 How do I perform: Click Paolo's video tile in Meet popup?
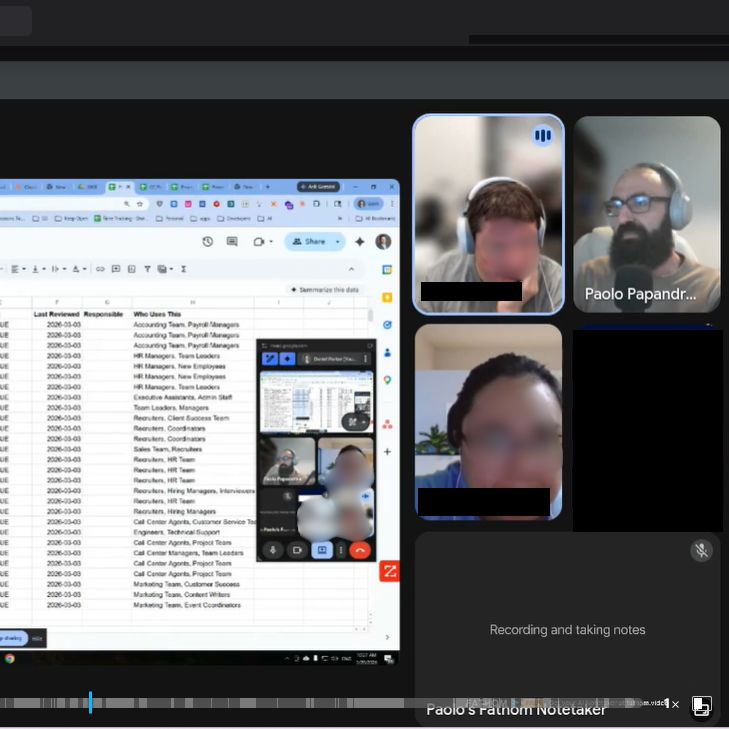pos(288,461)
